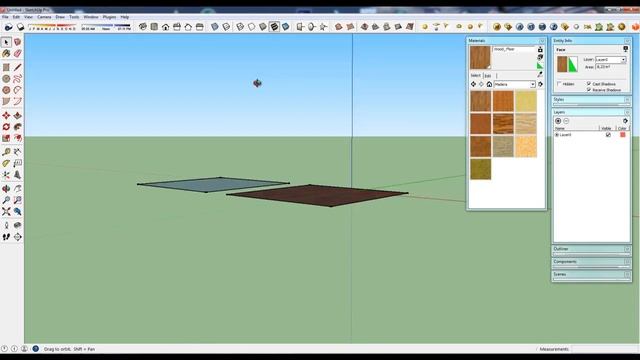Expand the Scenes panel
This screenshot has width=640, height=360.
(627, 274)
